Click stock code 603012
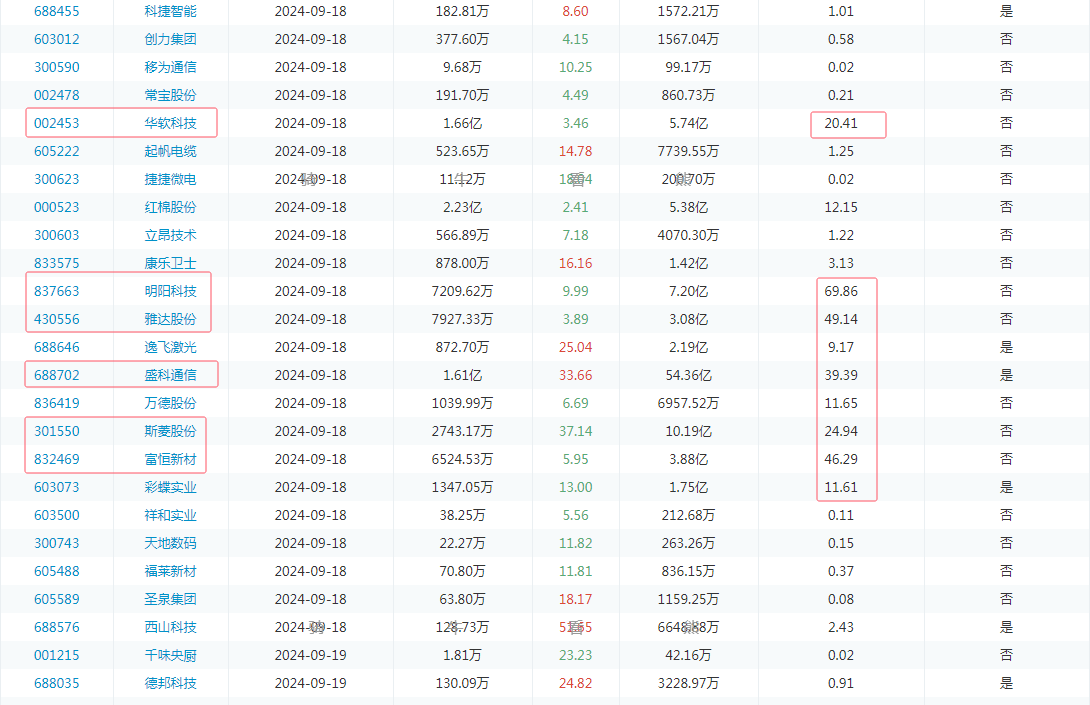The width and height of the screenshot is (1090, 705). click(56, 39)
